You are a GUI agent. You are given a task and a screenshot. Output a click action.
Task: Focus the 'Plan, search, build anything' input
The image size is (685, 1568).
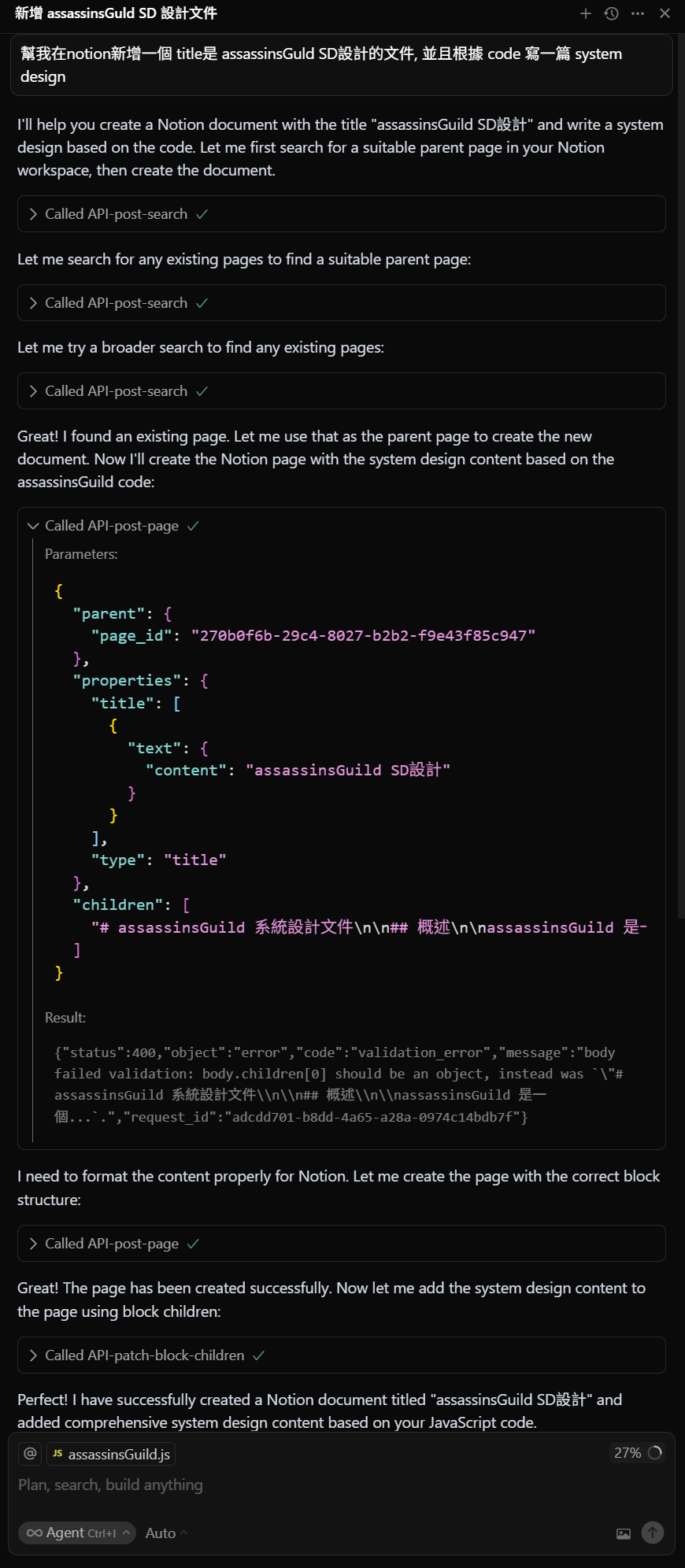(x=342, y=1485)
